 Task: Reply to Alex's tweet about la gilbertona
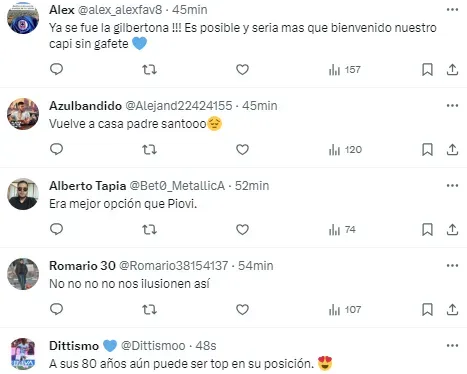56,69
